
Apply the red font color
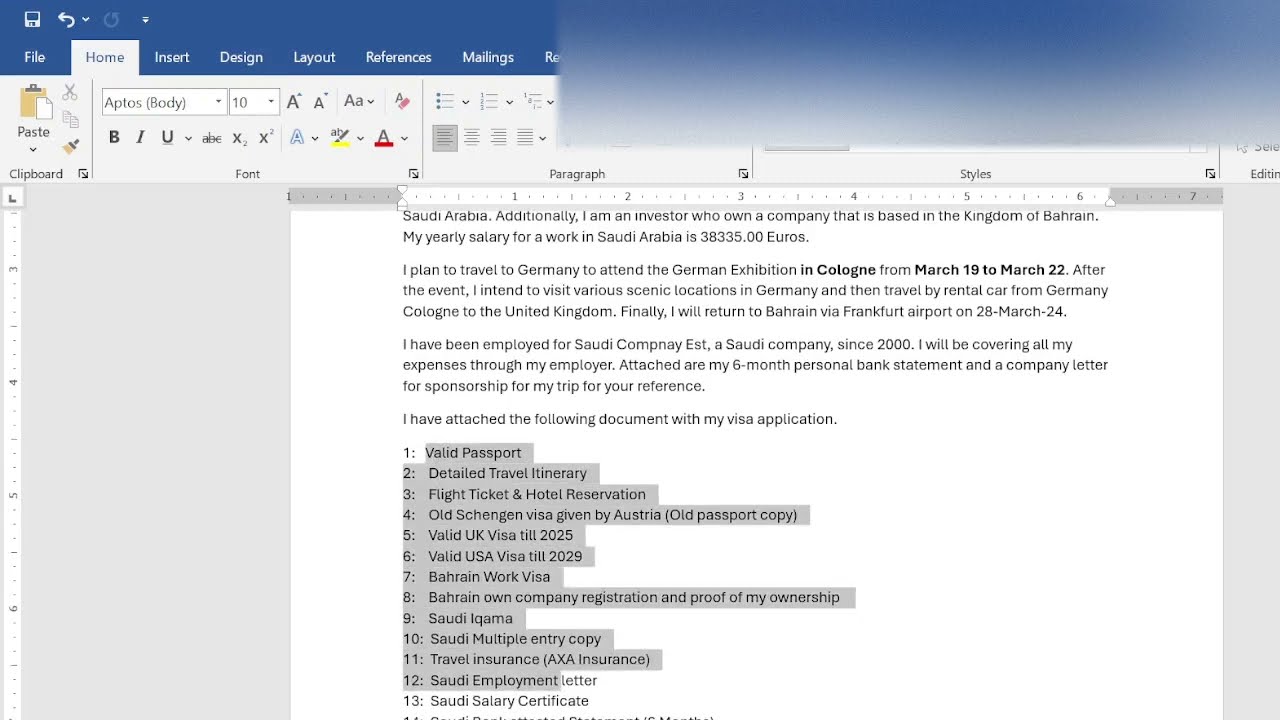(x=383, y=138)
